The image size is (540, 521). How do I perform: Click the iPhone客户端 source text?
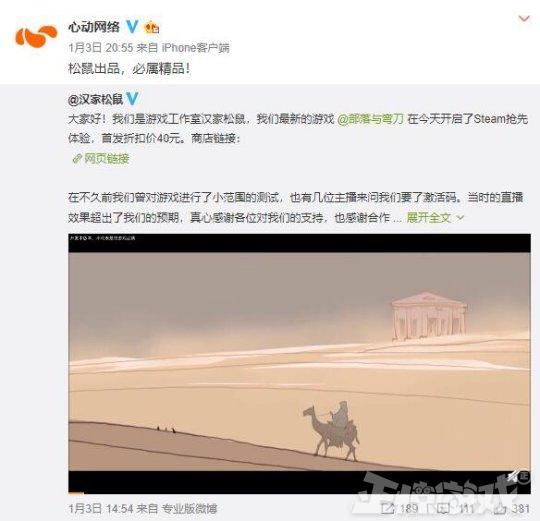pos(195,48)
